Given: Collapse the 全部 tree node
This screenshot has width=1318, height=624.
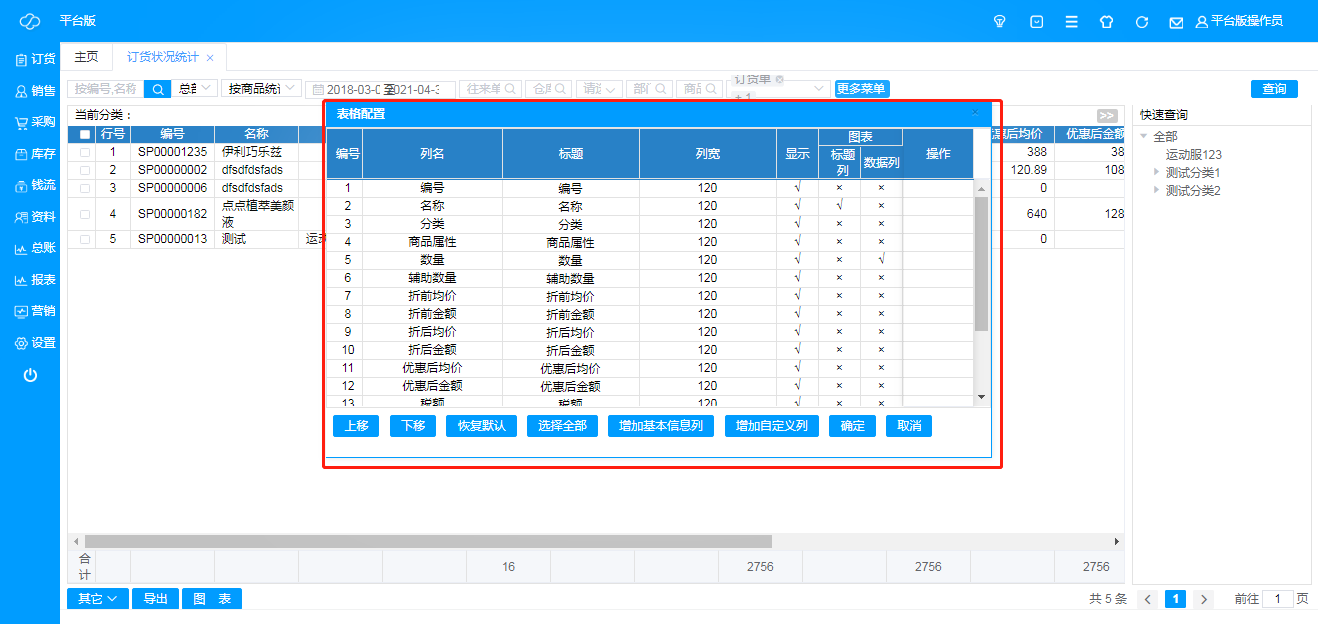Looking at the screenshot, I should click(1144, 136).
